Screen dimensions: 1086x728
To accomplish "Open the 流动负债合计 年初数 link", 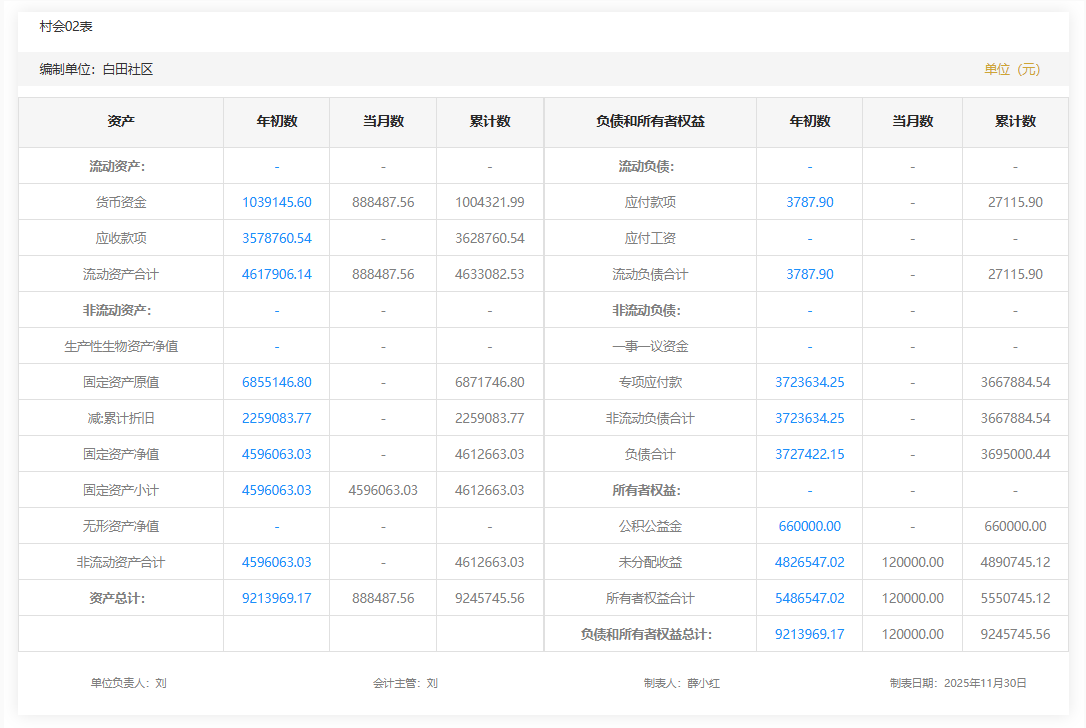I will coord(809,274).
